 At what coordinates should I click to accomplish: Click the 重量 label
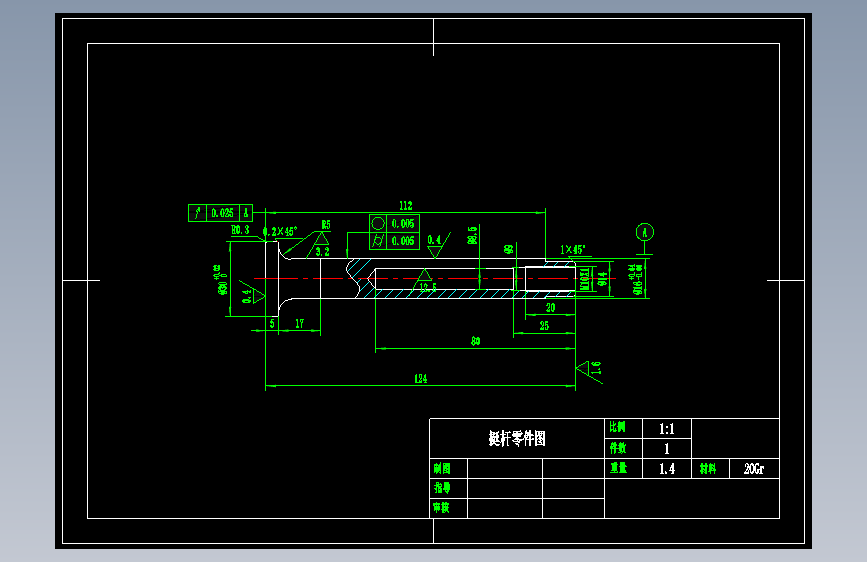point(618,469)
